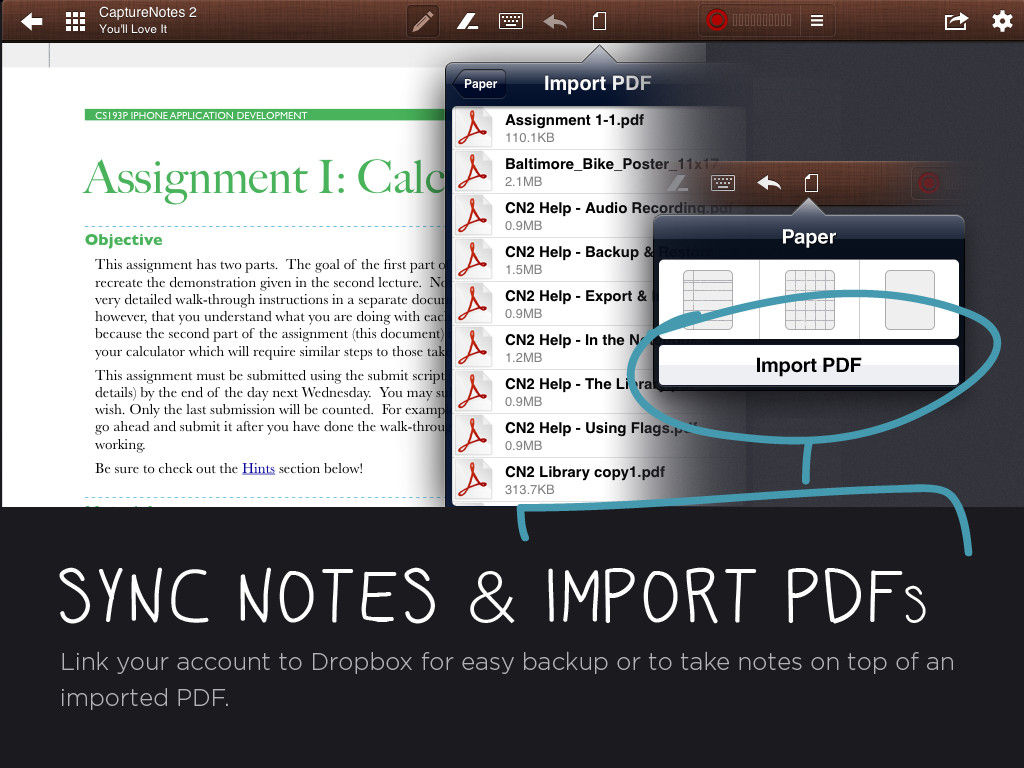Click the PDF icon beside CN2 Help - Backup

click(x=473, y=260)
